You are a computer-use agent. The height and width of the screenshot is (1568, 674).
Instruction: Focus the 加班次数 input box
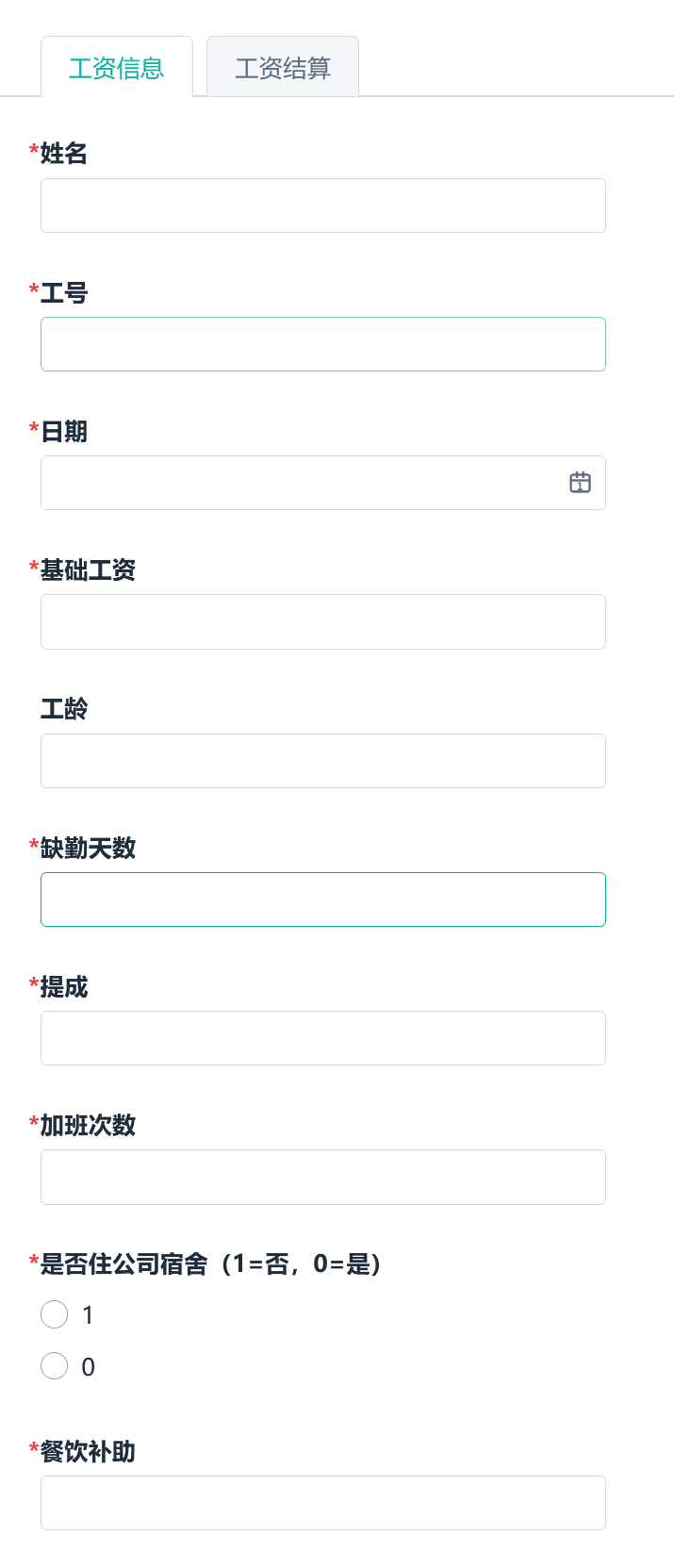point(322,1177)
